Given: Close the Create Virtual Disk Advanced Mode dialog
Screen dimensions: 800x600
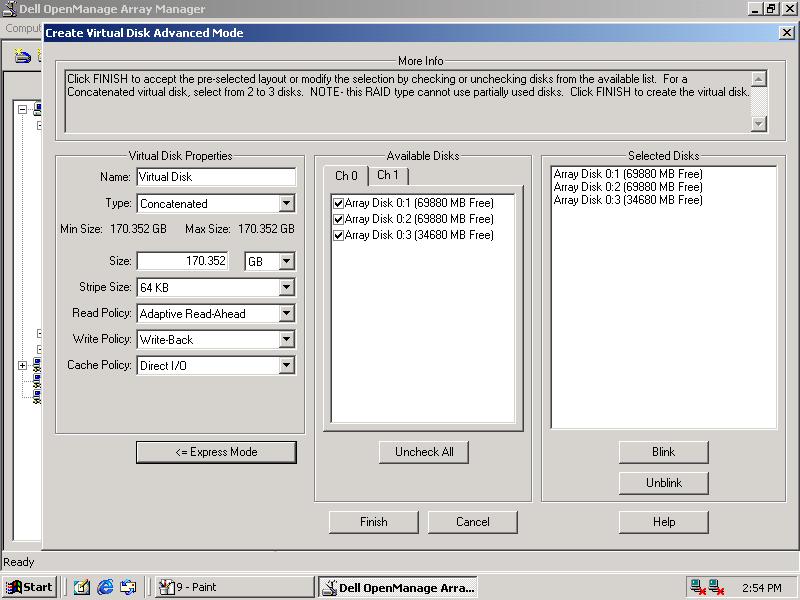Looking at the screenshot, I should (787, 33).
